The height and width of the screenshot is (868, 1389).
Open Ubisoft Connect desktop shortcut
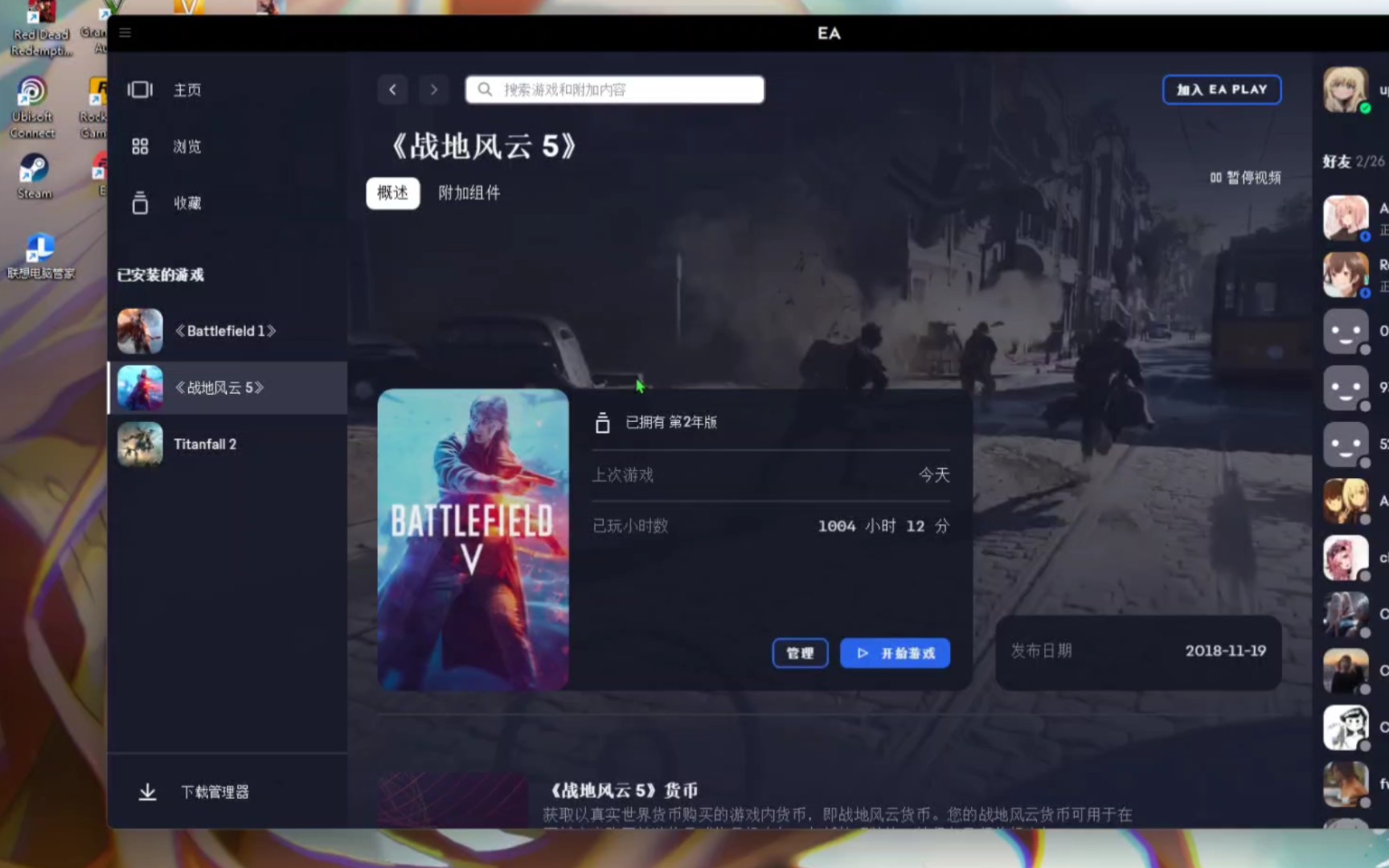point(32,107)
